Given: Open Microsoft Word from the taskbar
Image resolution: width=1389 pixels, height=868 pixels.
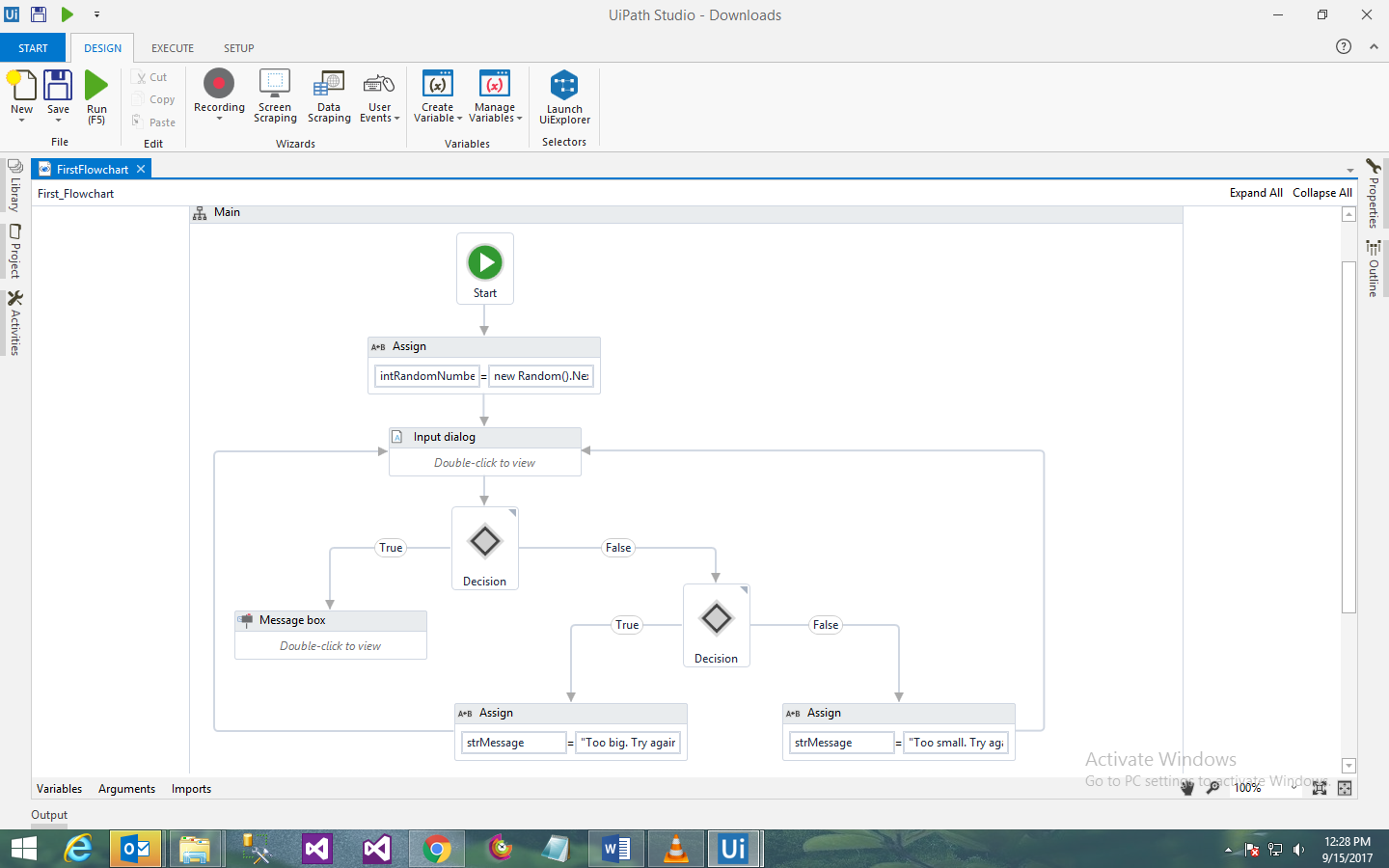Looking at the screenshot, I should (616, 849).
